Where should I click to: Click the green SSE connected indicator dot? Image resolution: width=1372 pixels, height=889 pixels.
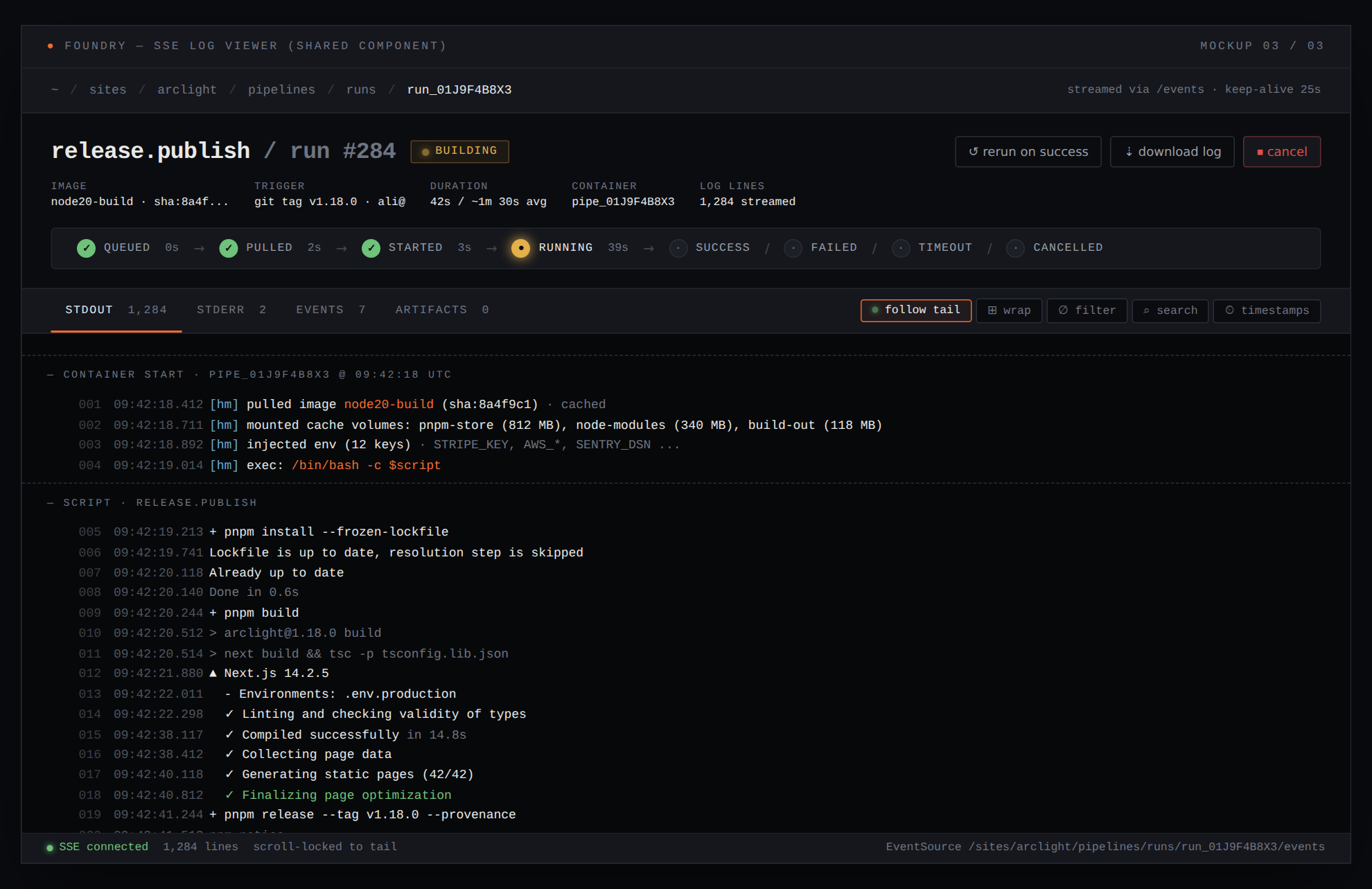[x=49, y=847]
